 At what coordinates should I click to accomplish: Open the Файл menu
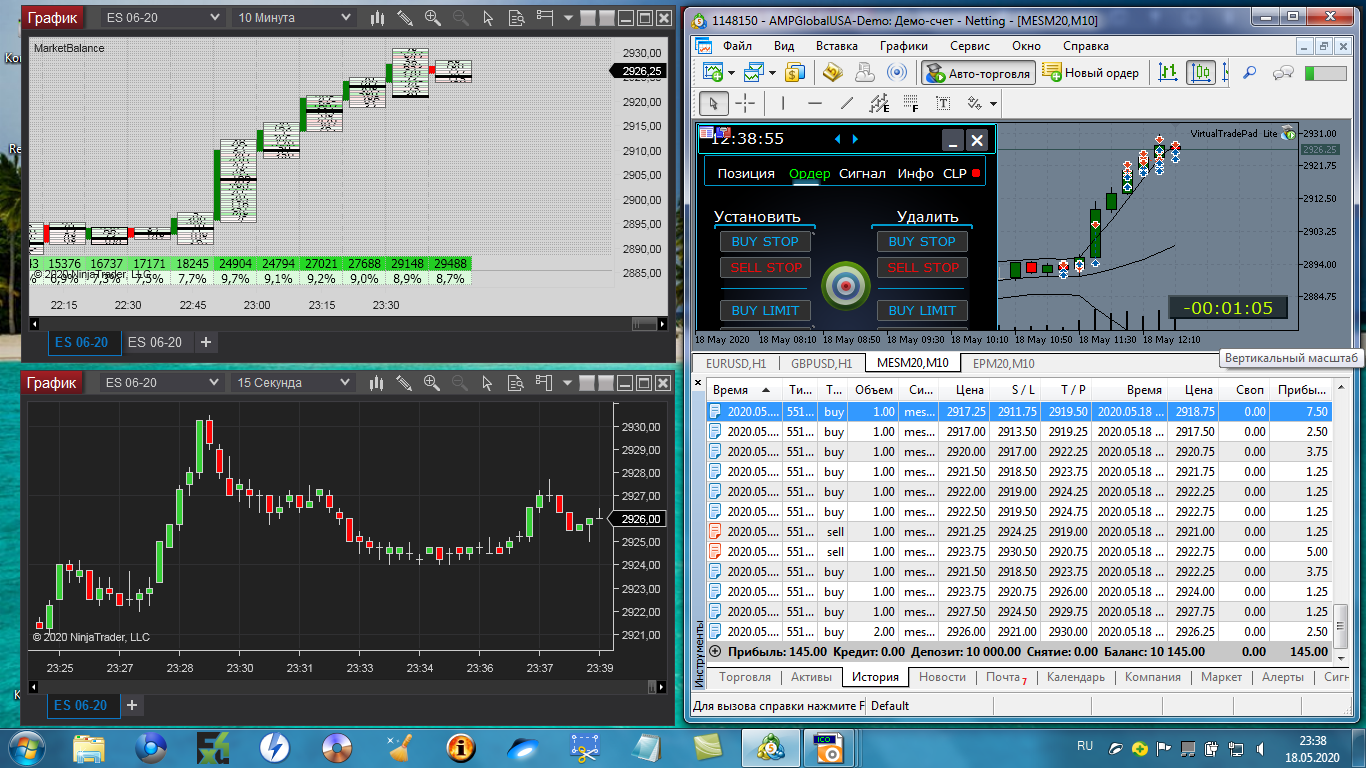pos(738,46)
